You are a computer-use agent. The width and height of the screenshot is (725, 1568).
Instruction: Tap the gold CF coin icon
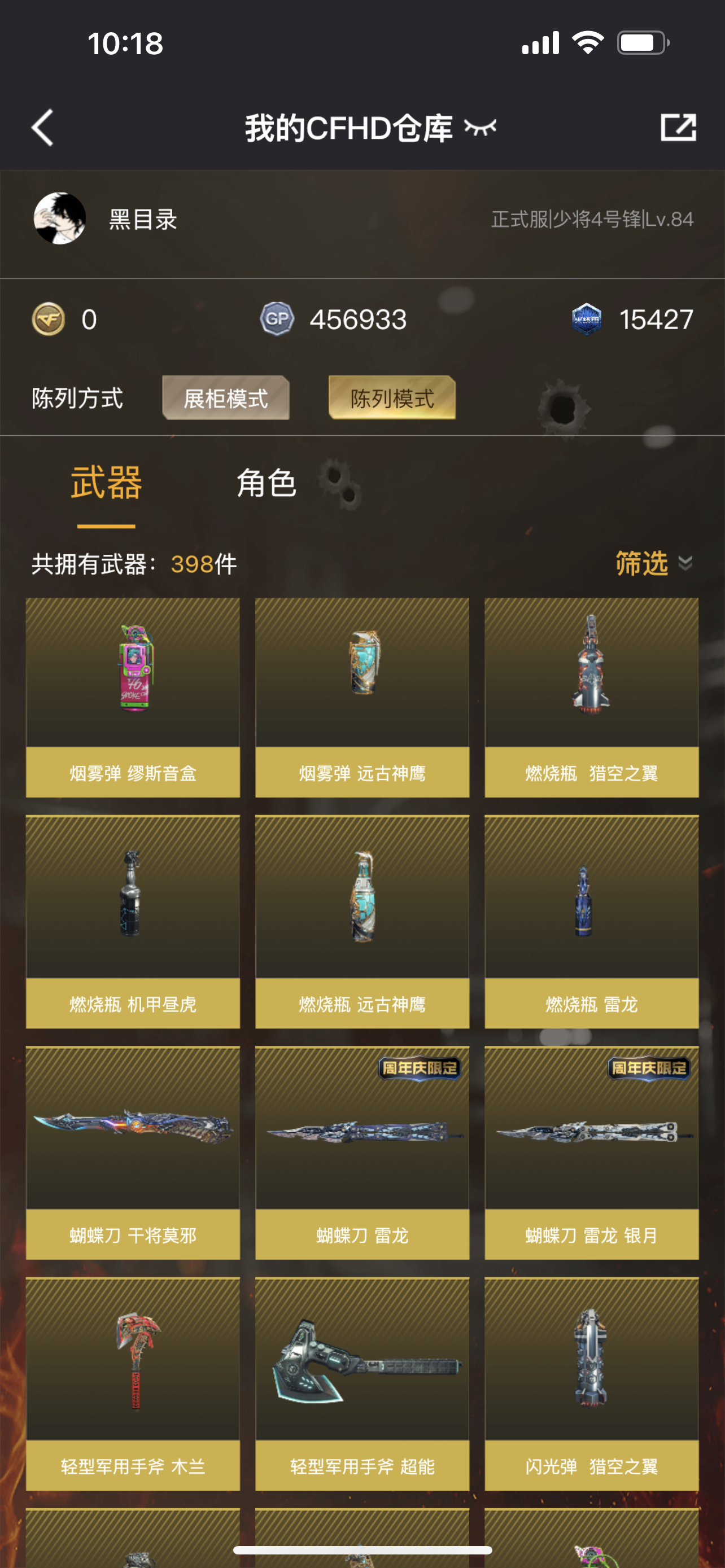pos(48,319)
